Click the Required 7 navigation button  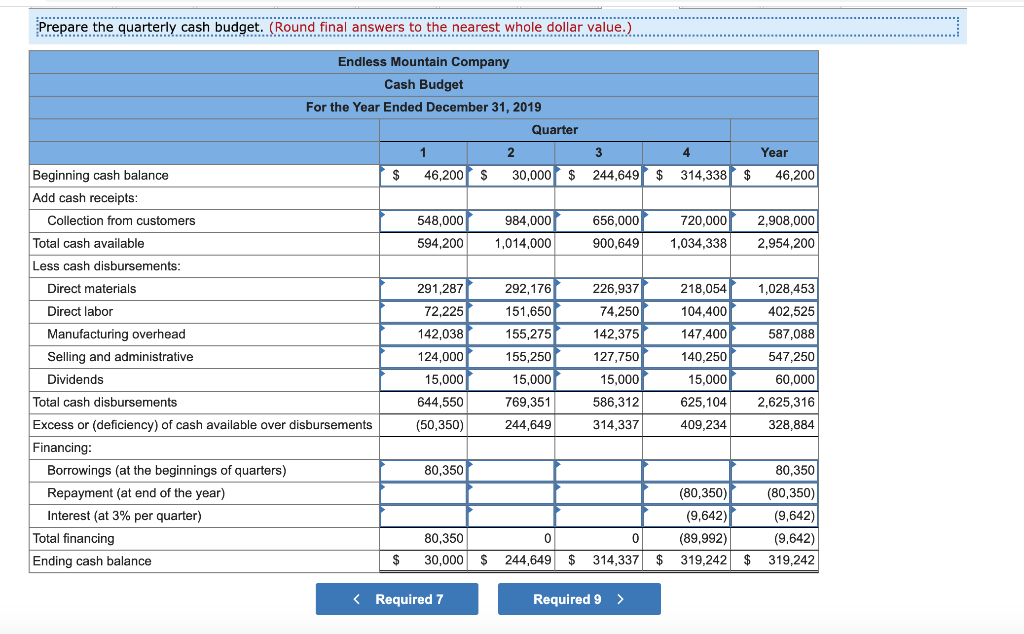click(396, 597)
